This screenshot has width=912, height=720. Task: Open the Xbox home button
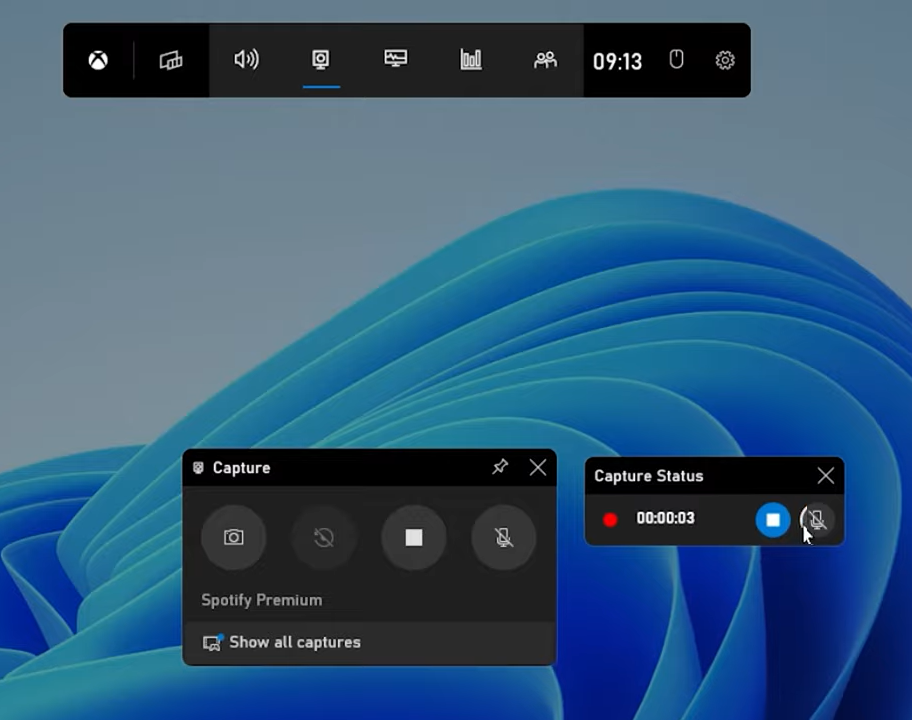coord(98,60)
